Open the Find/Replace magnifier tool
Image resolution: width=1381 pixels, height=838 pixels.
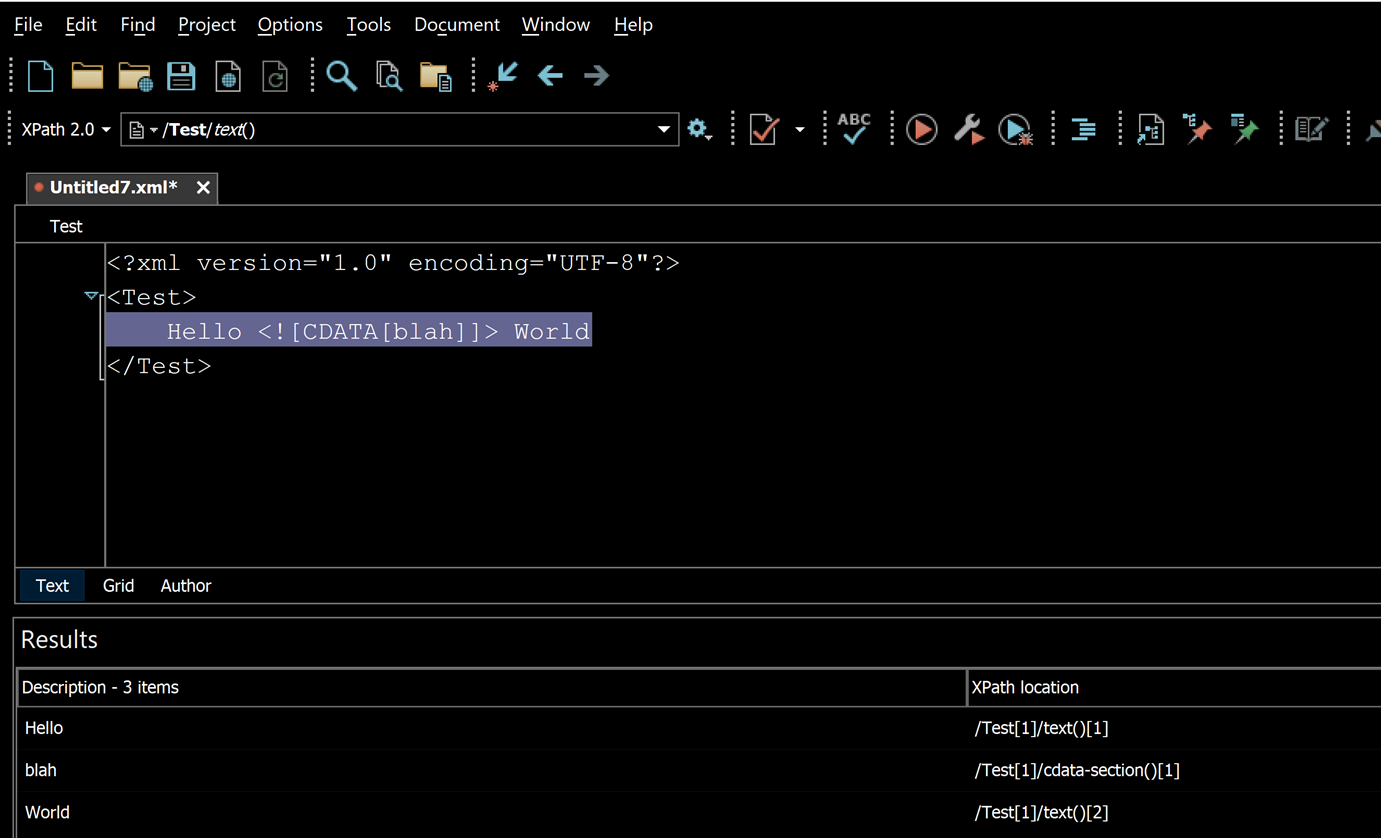pyautogui.click(x=342, y=76)
